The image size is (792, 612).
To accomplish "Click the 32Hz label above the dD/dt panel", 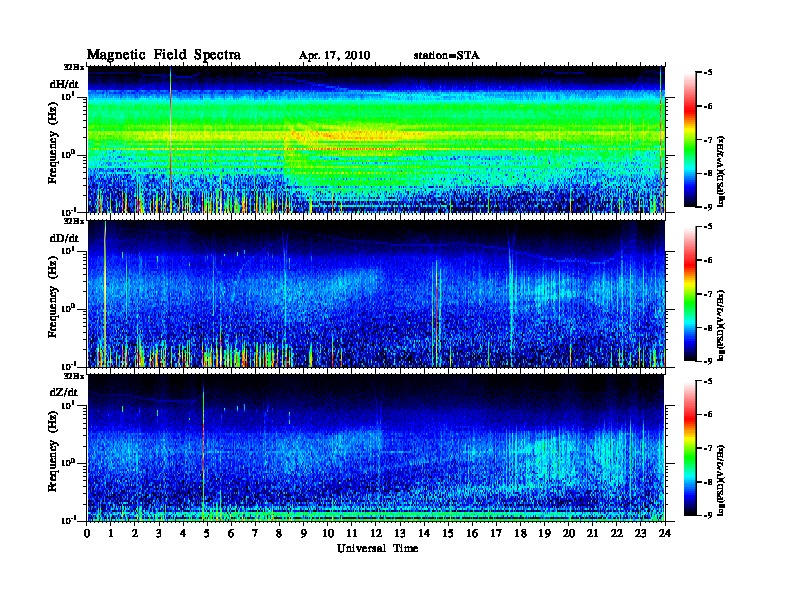I will pos(74,221).
